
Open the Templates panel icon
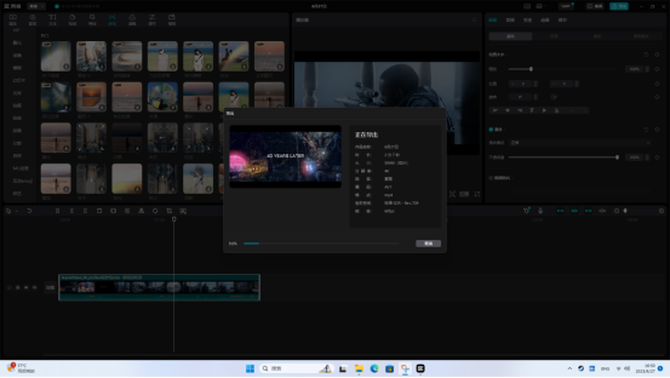(172, 19)
